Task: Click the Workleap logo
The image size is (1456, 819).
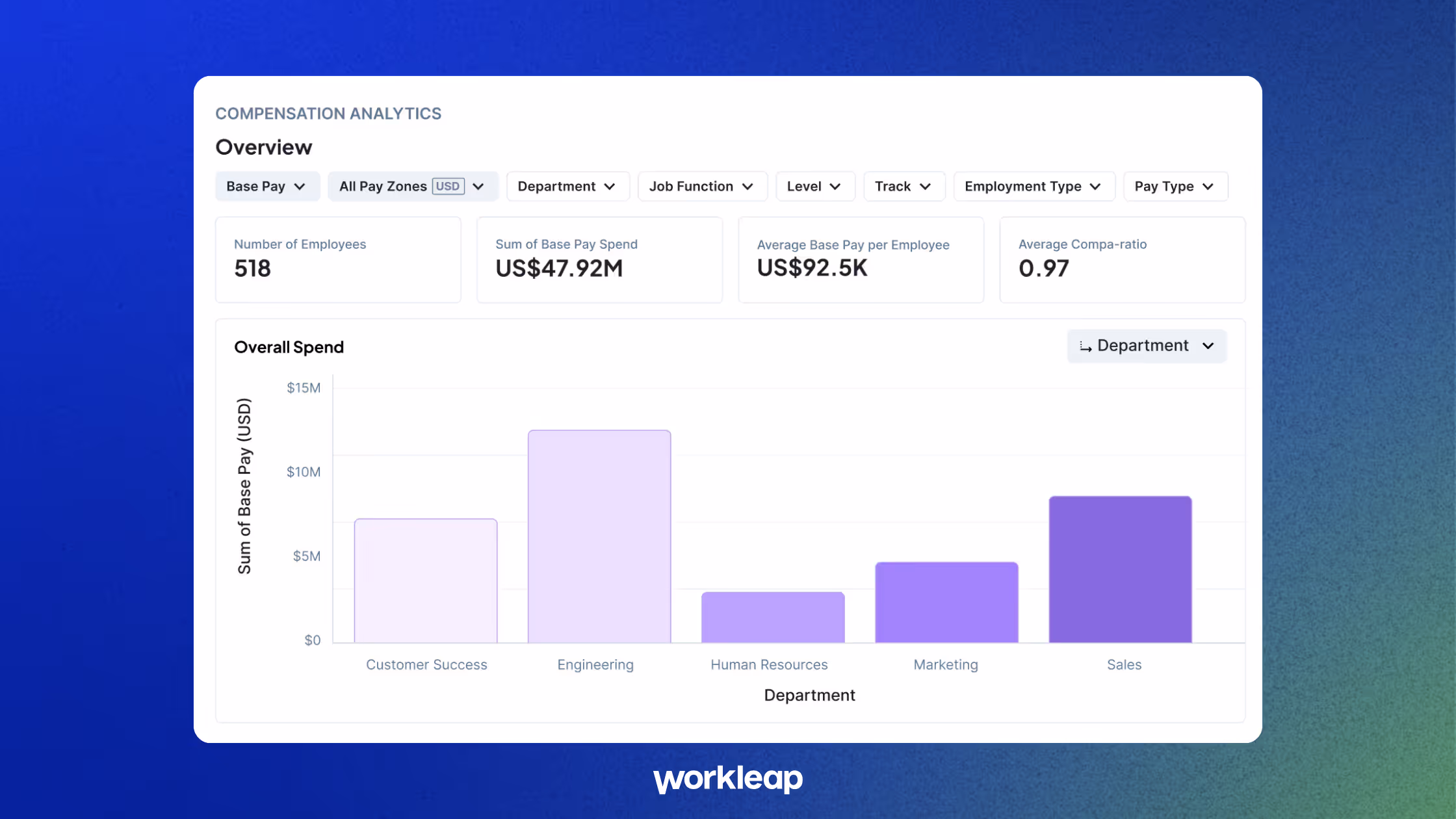Action: pyautogui.click(x=727, y=778)
